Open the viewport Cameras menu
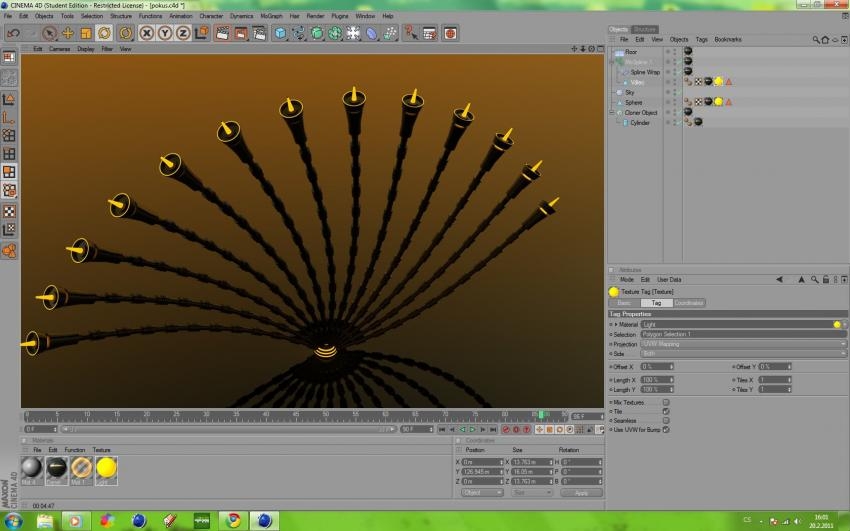This screenshot has width=850, height=531. pyautogui.click(x=60, y=49)
